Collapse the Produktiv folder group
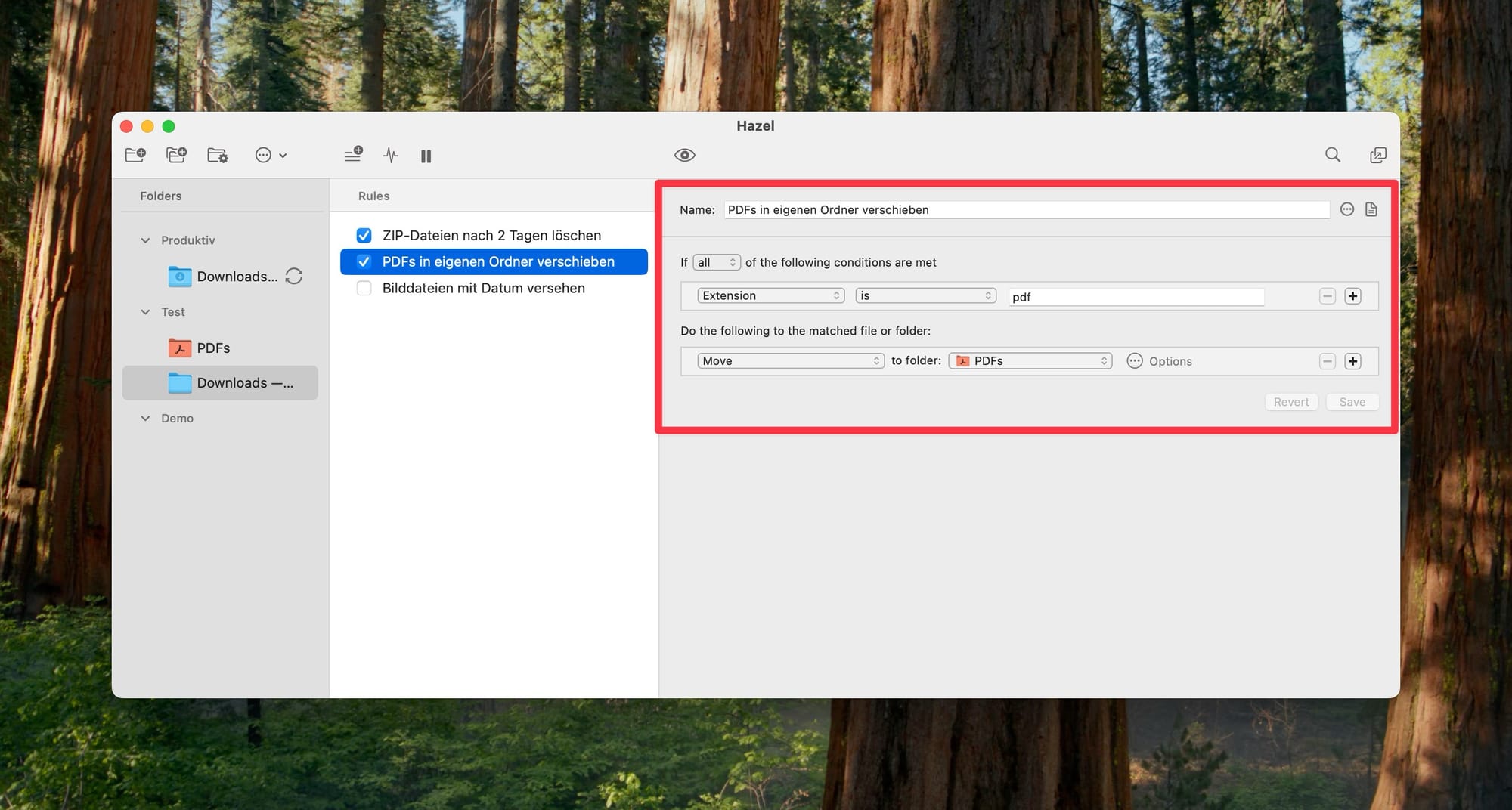Image resolution: width=1512 pixels, height=810 pixels. pyautogui.click(x=145, y=240)
